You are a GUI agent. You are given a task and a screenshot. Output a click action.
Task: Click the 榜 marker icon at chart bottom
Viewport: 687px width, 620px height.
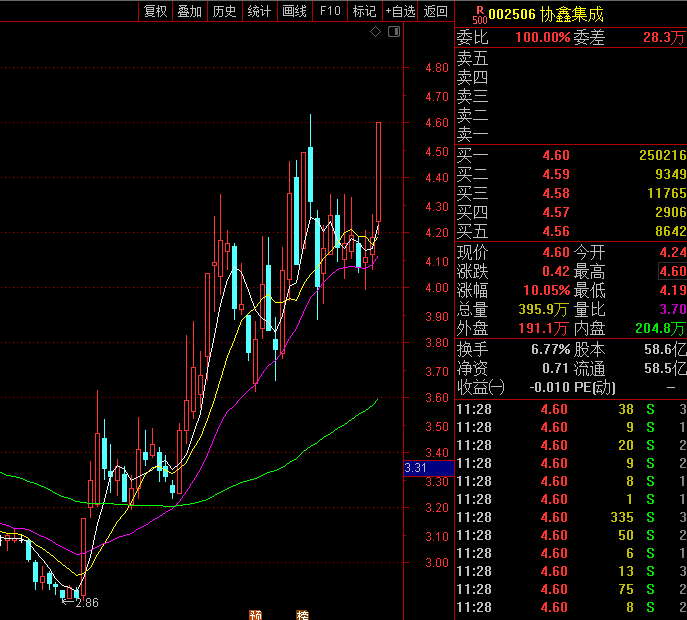pos(302,614)
